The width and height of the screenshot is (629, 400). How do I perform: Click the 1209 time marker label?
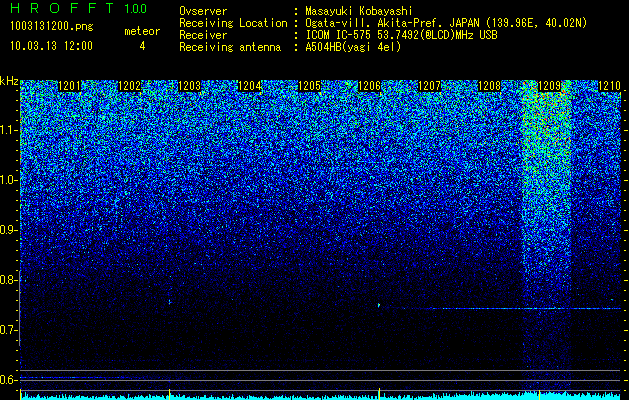[549, 86]
